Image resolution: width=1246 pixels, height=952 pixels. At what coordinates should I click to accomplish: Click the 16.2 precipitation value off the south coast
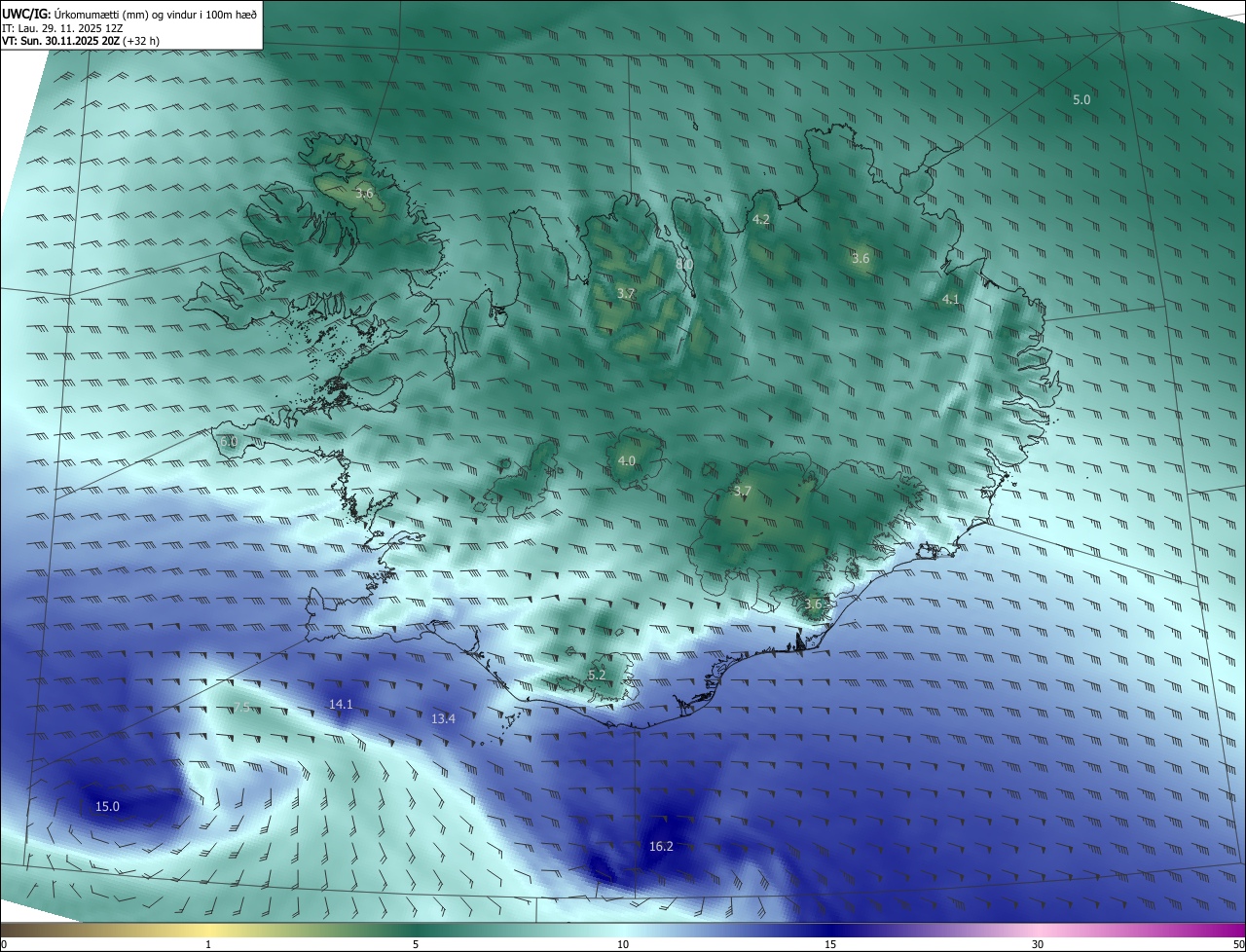(661, 847)
